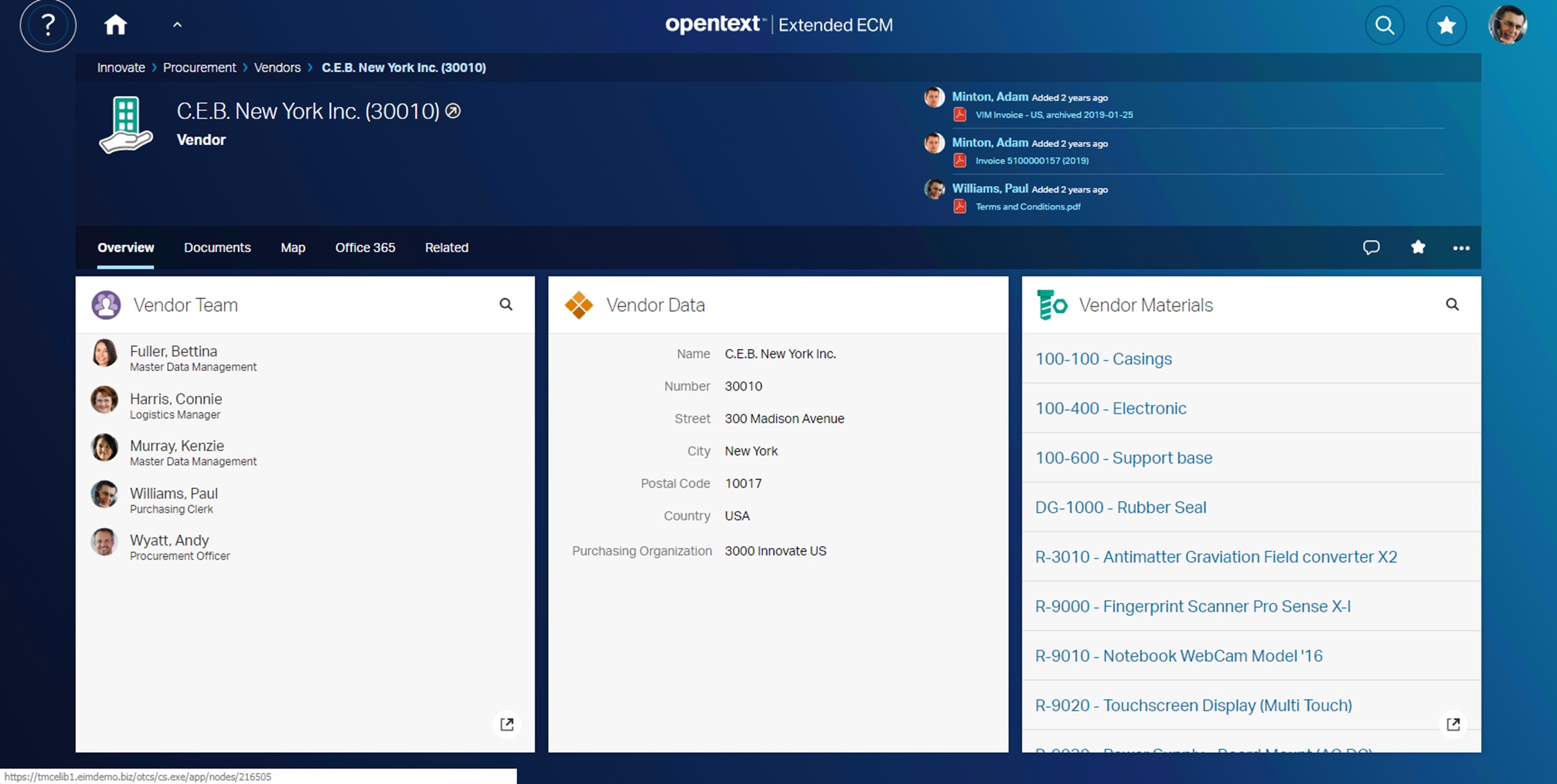The image size is (1557, 784).
Task: Click the vendor building hand icon
Action: 126,125
